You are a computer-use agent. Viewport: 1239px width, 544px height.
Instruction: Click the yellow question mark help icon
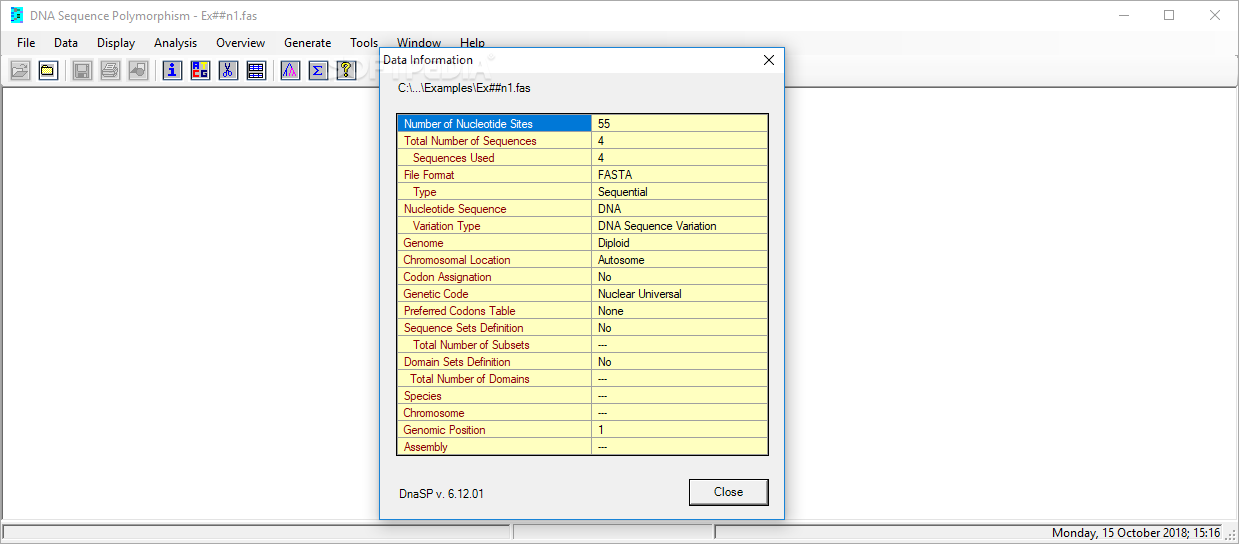346,70
